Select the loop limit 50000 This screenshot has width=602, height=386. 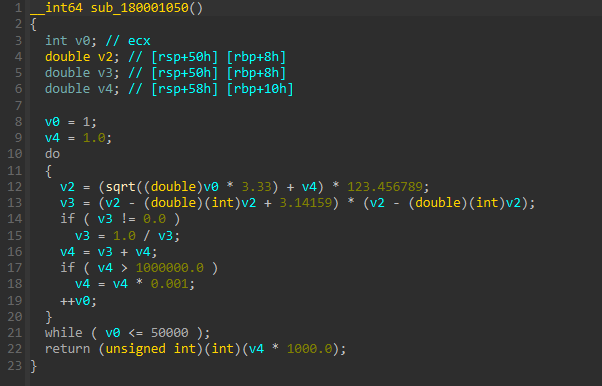tap(169, 333)
